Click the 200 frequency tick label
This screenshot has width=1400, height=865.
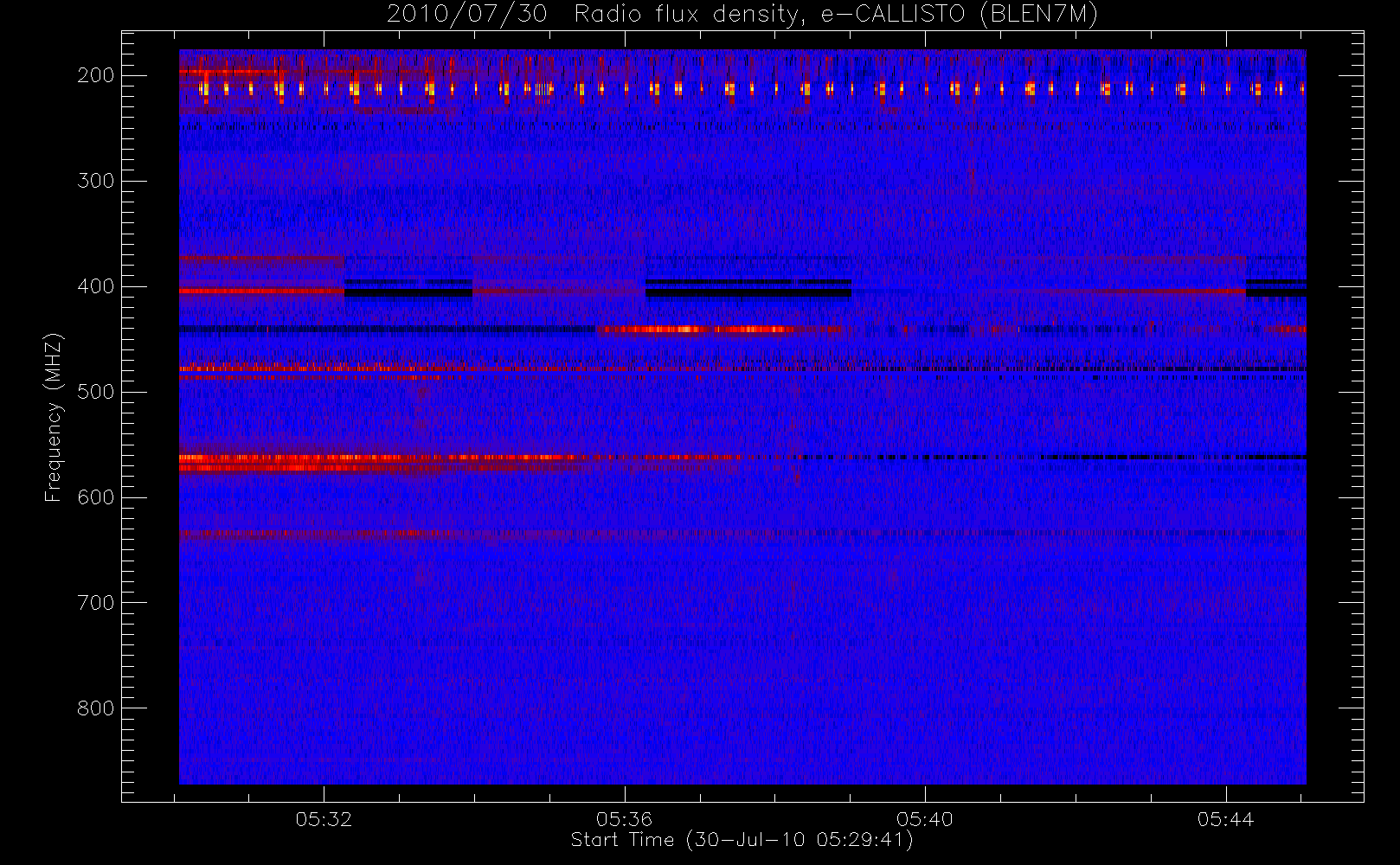pyautogui.click(x=96, y=75)
